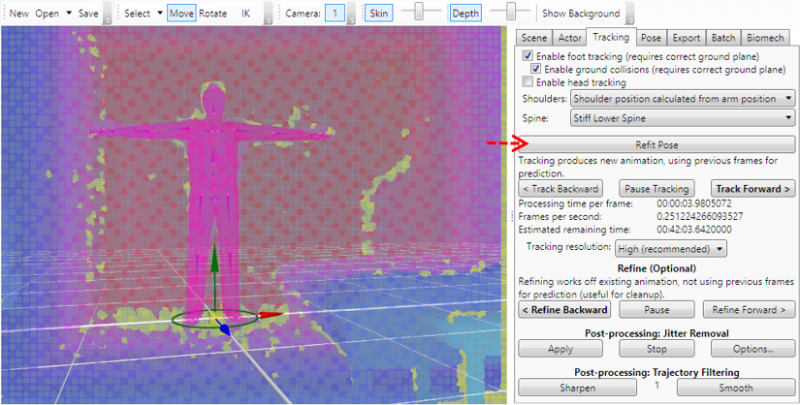Open the toolbar overflow after Save
Viewport: 800px width, 405px height.
[107, 13]
